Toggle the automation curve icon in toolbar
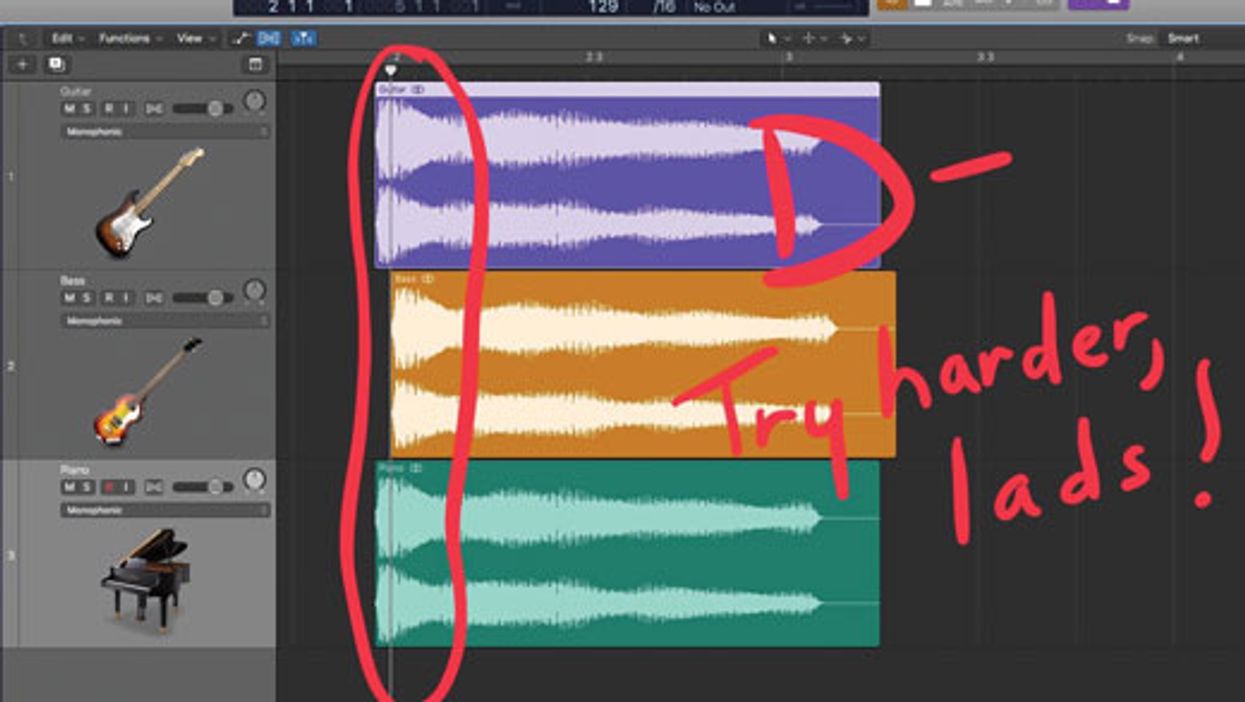 click(239, 38)
